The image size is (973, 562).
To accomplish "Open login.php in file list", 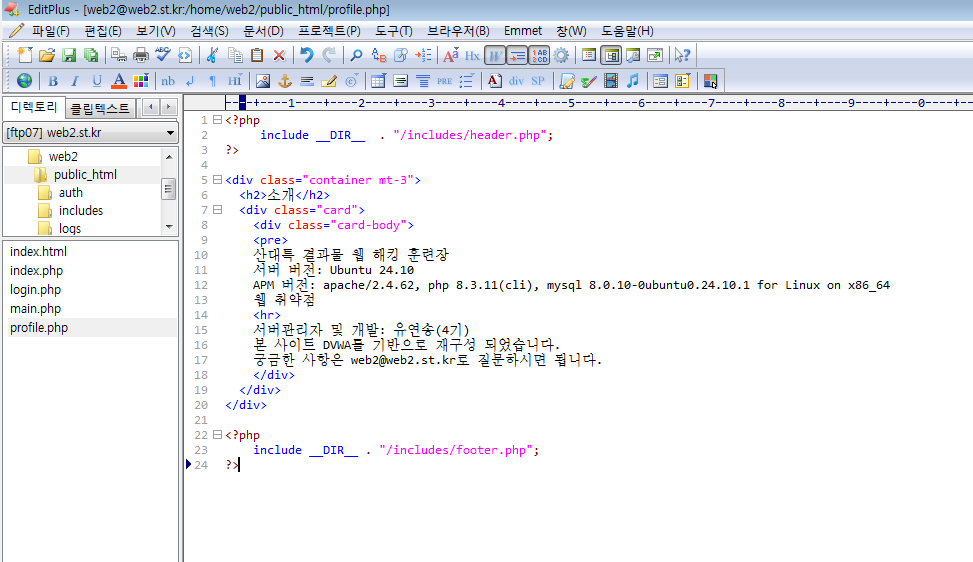I will coord(35,290).
